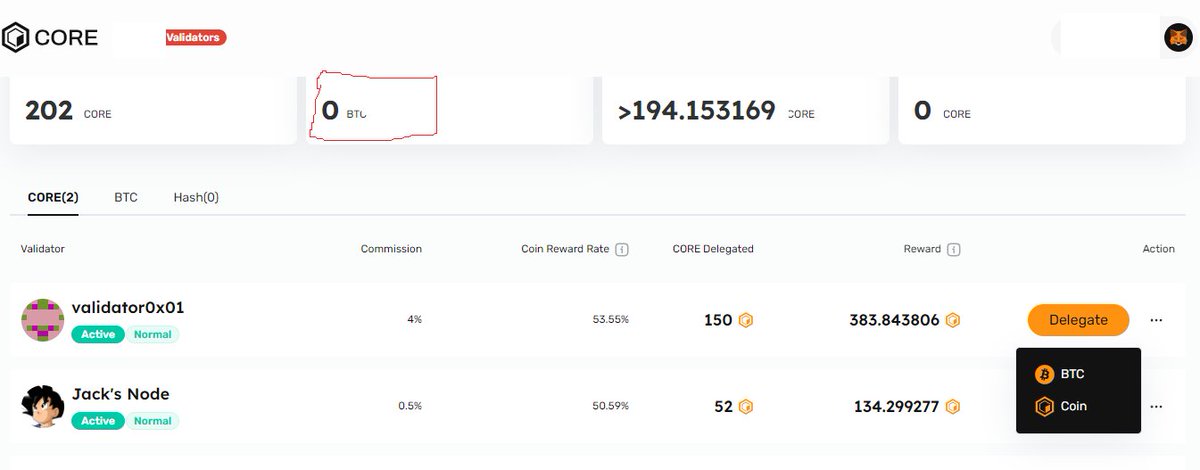Click the Active badge under validator0x01
Screen dimensions: 1200x470
[x=98, y=334]
